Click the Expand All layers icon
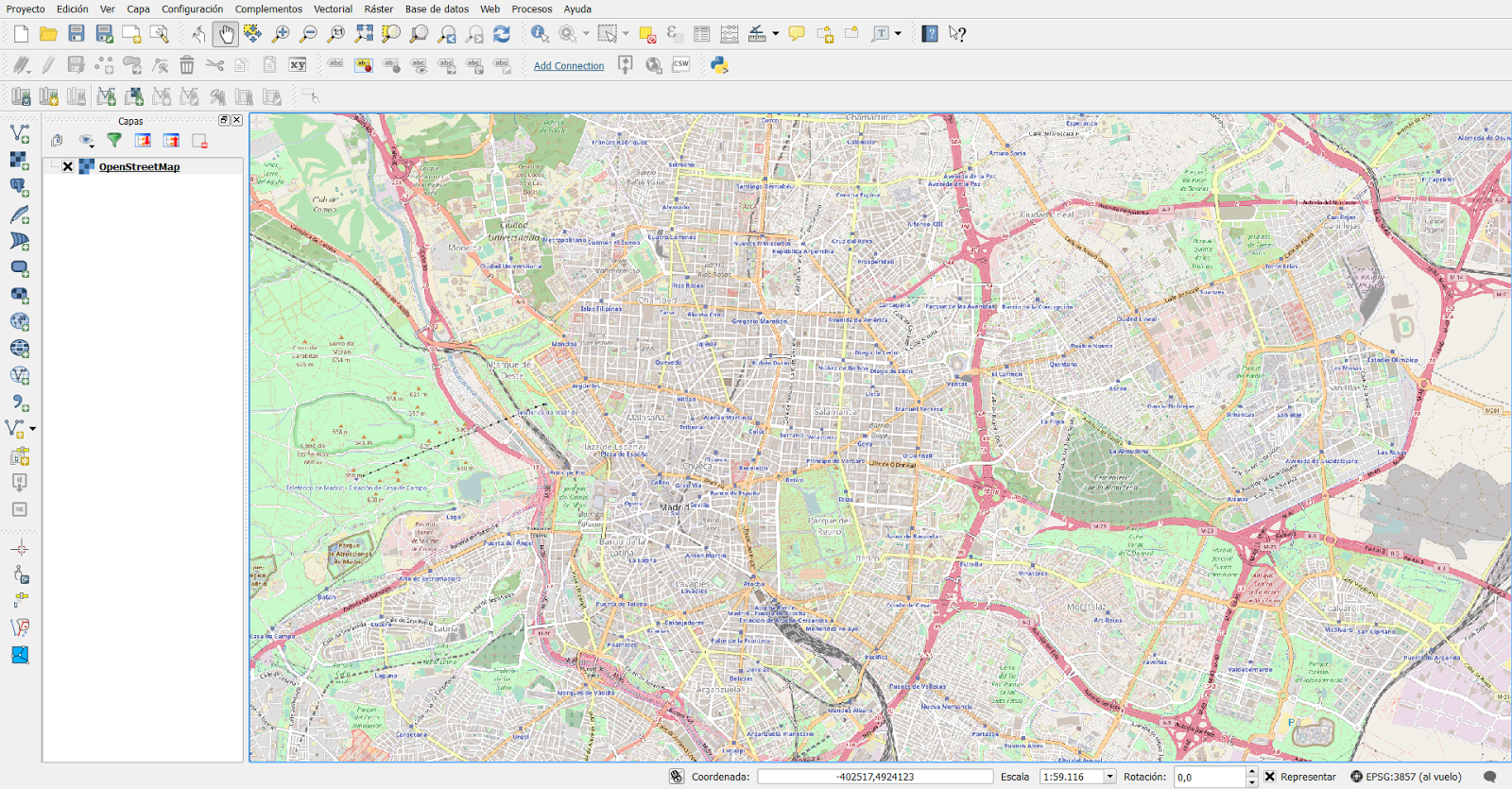 143,141
